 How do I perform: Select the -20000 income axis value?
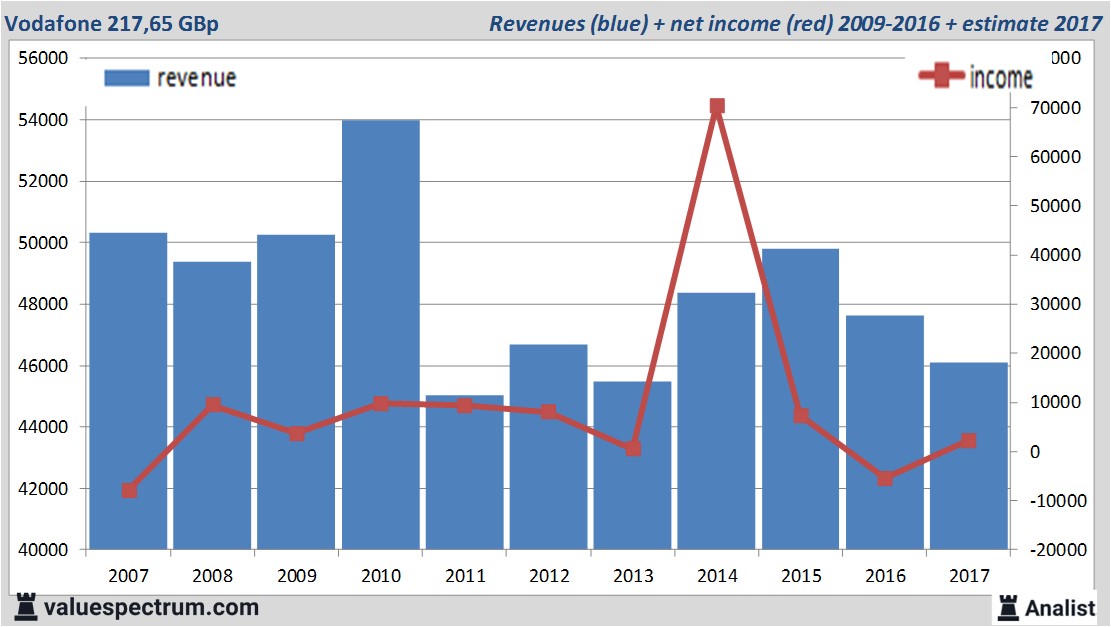point(1058,549)
